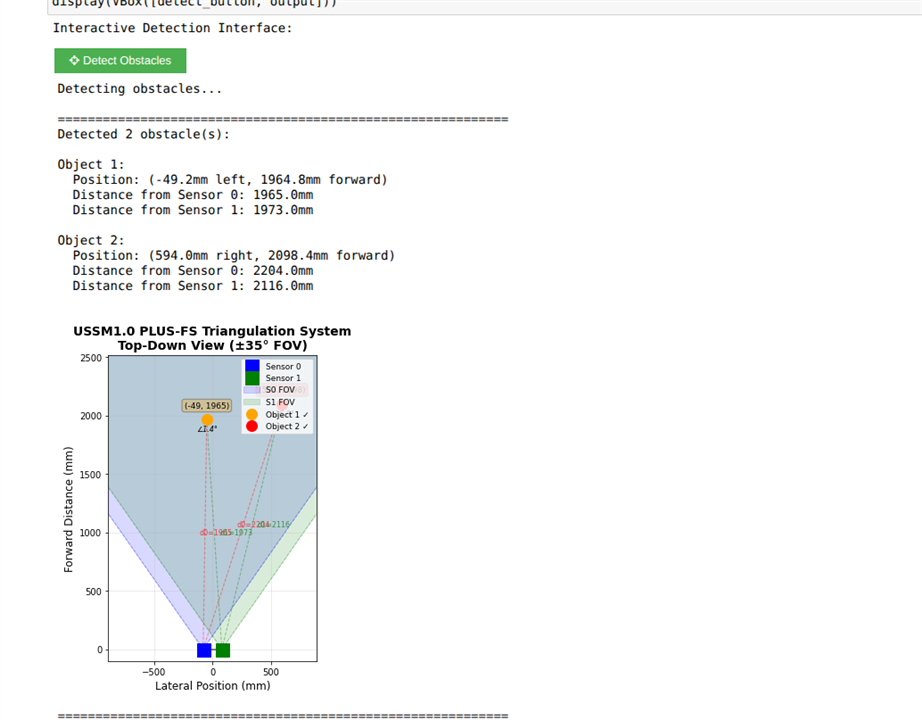Click the 'Object 2 ✓' legend entry
This screenshot has height=720, width=922.
click(x=278, y=426)
